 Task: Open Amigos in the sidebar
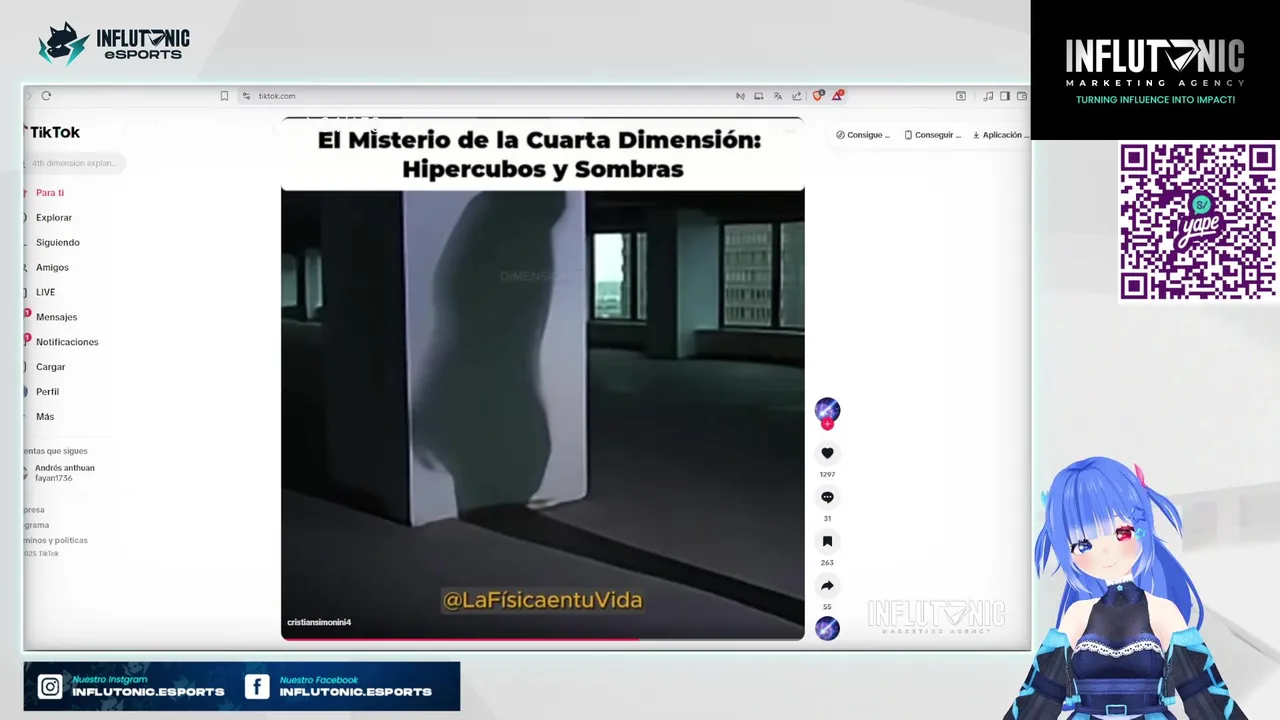pos(52,267)
